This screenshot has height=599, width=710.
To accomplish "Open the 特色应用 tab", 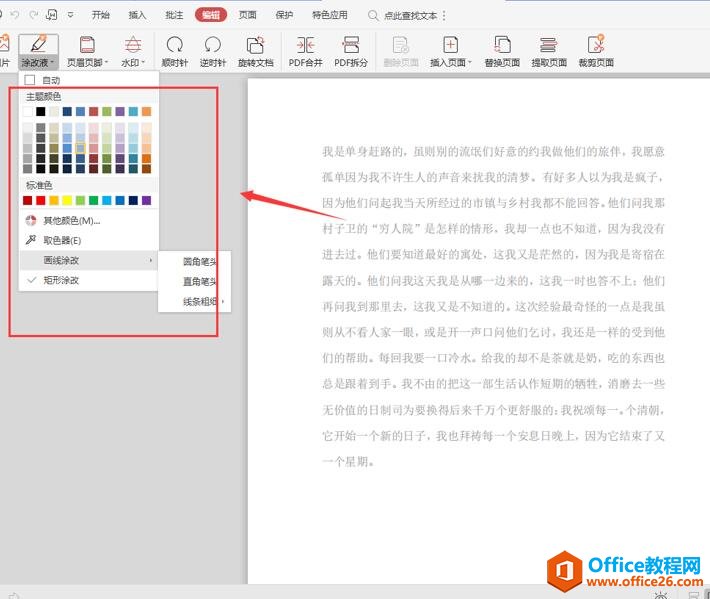I will tap(329, 15).
